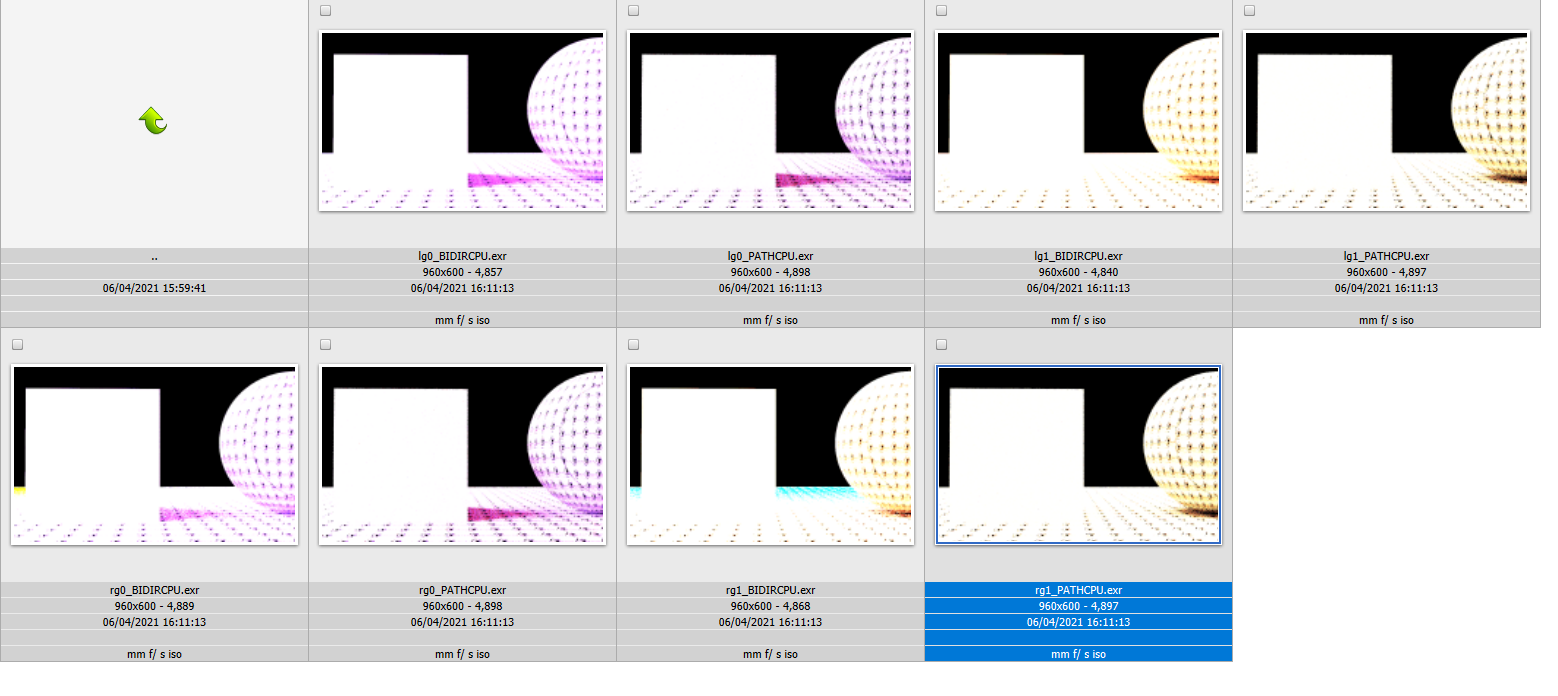Select the rg0_BIDIRCPU.exr checkbox
Screen dimensions: 1558x696
(17, 345)
